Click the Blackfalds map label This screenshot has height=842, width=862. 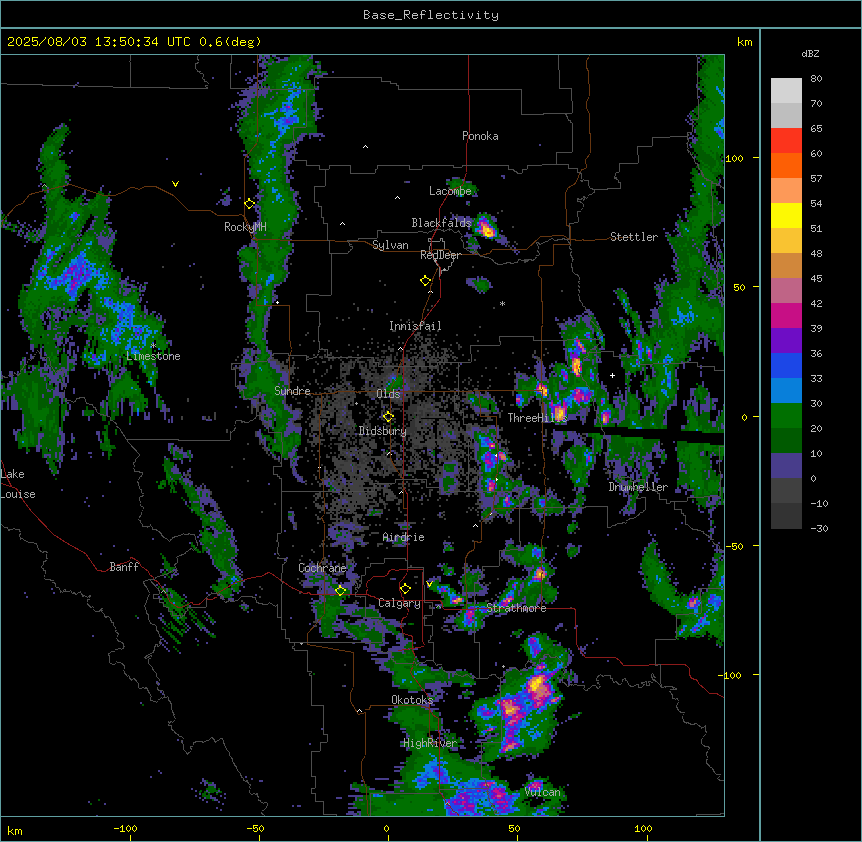(x=441, y=223)
